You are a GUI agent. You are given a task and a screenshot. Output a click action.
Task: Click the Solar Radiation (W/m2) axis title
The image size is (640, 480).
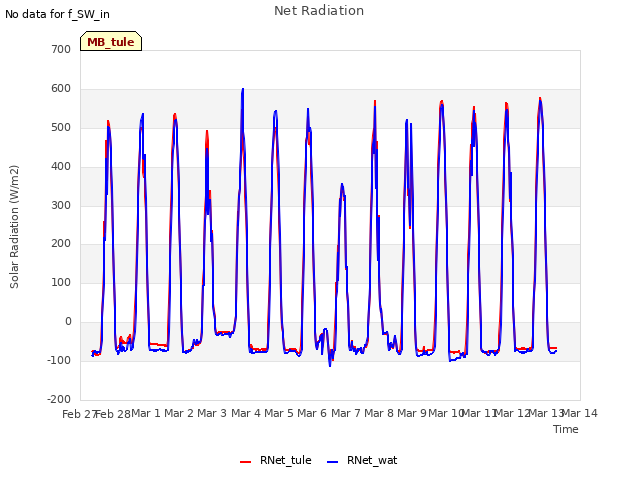pos(14,227)
